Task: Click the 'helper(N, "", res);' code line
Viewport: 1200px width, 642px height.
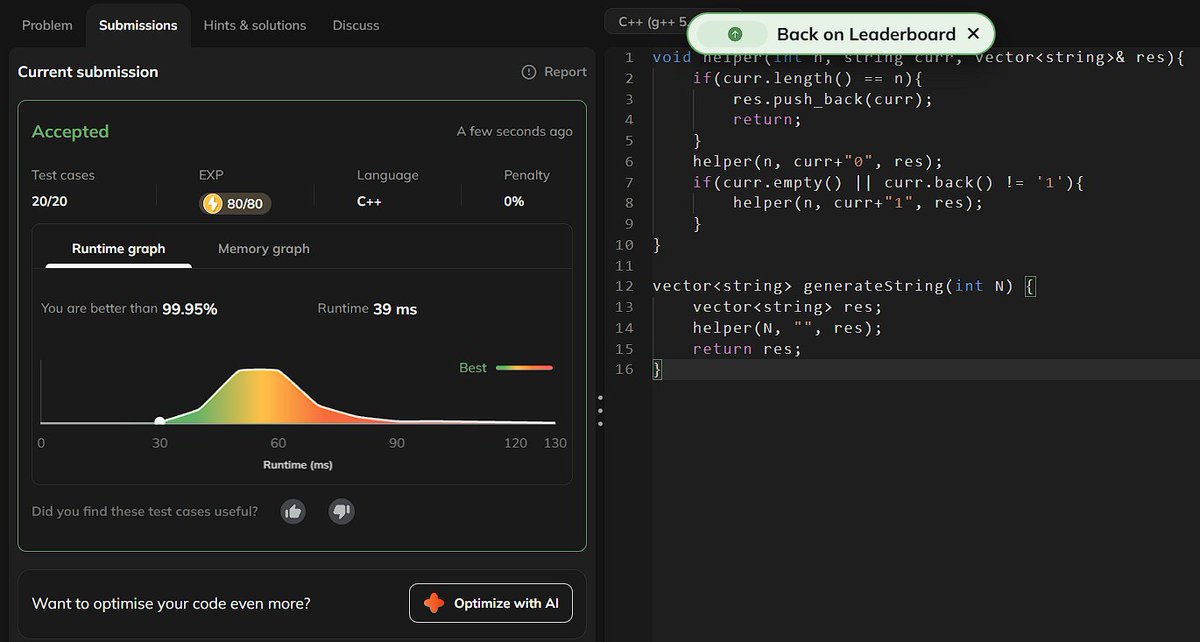Action: [x=787, y=328]
